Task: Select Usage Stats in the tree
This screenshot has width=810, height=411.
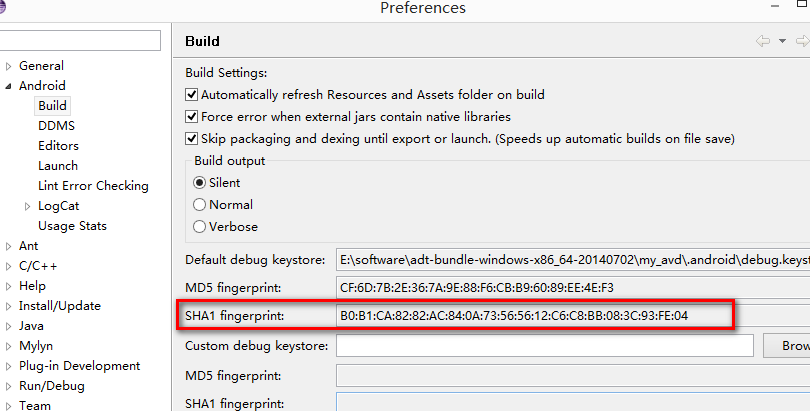Action: coord(72,226)
